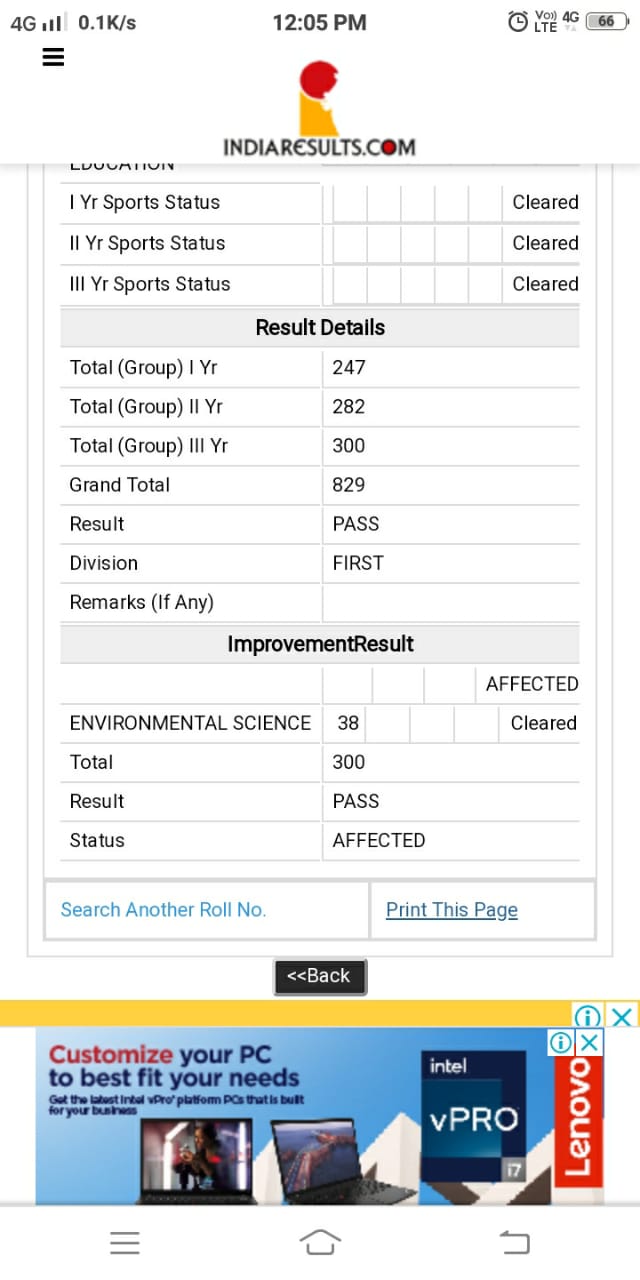
Task: Tap the alarm clock status icon
Action: coord(517,21)
